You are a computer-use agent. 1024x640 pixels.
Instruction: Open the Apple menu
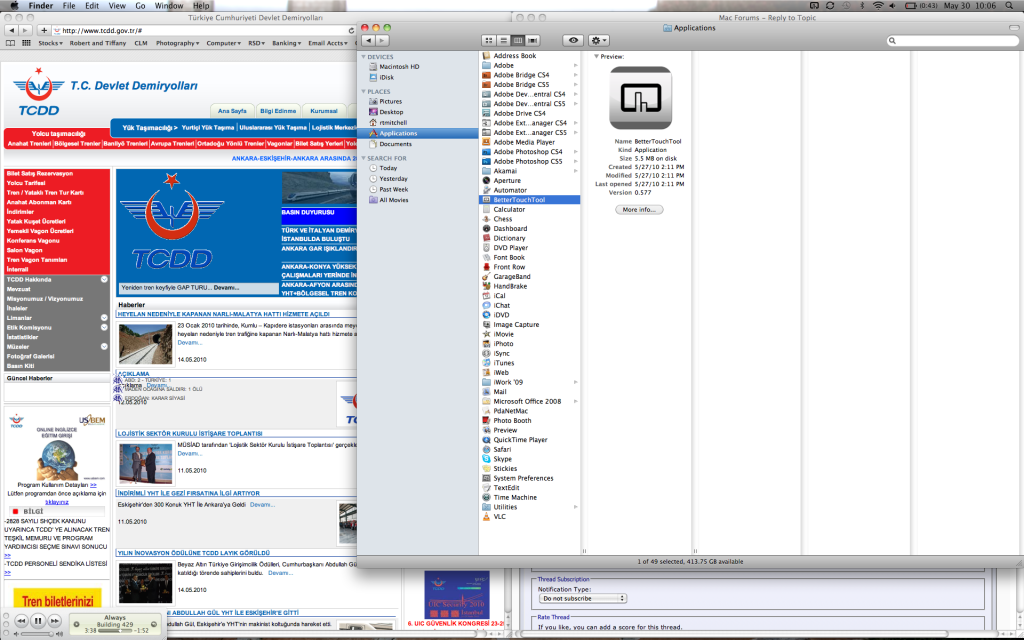[14, 5]
